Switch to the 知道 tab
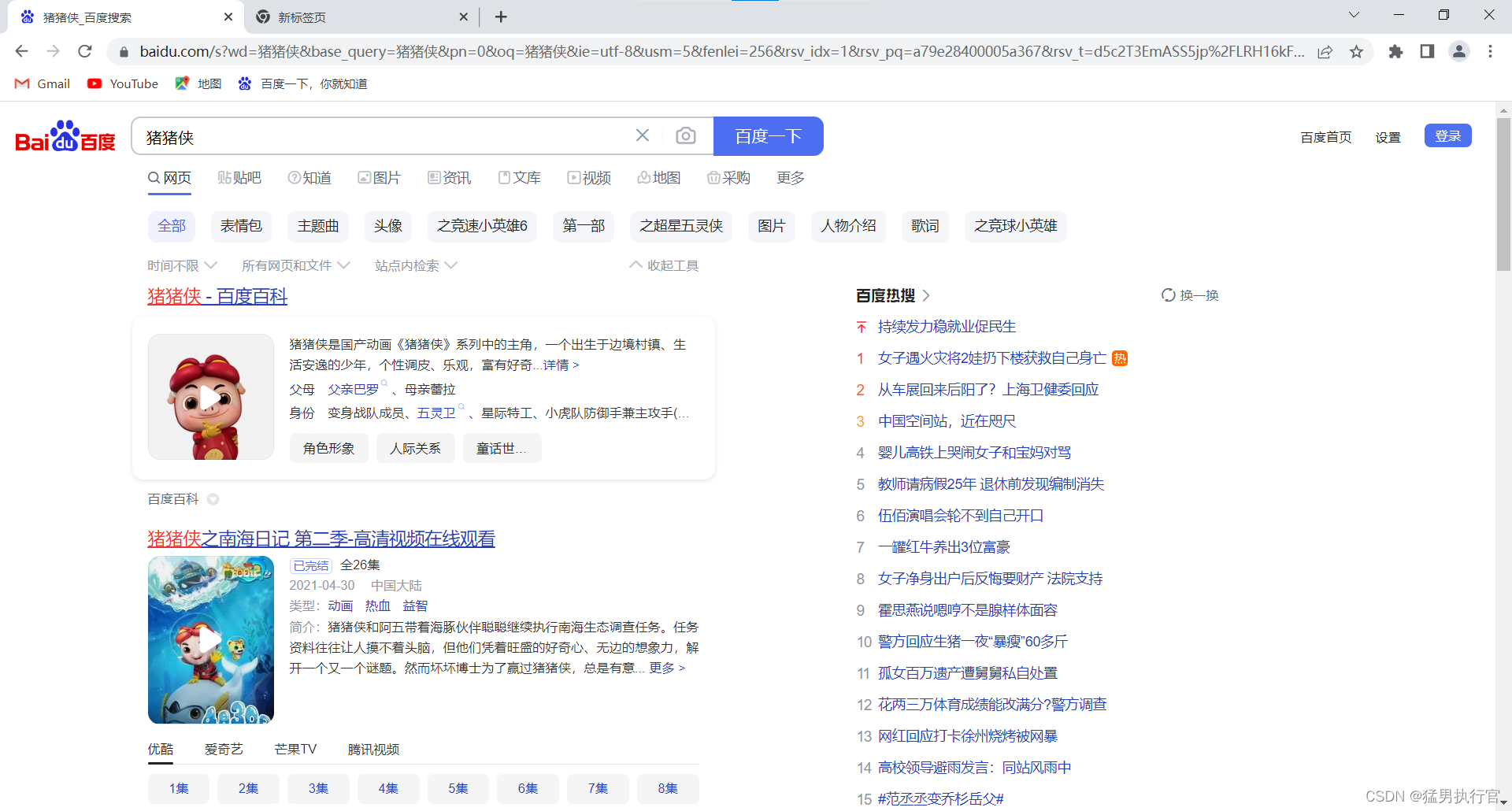The height and width of the screenshot is (811, 1512). 309,178
